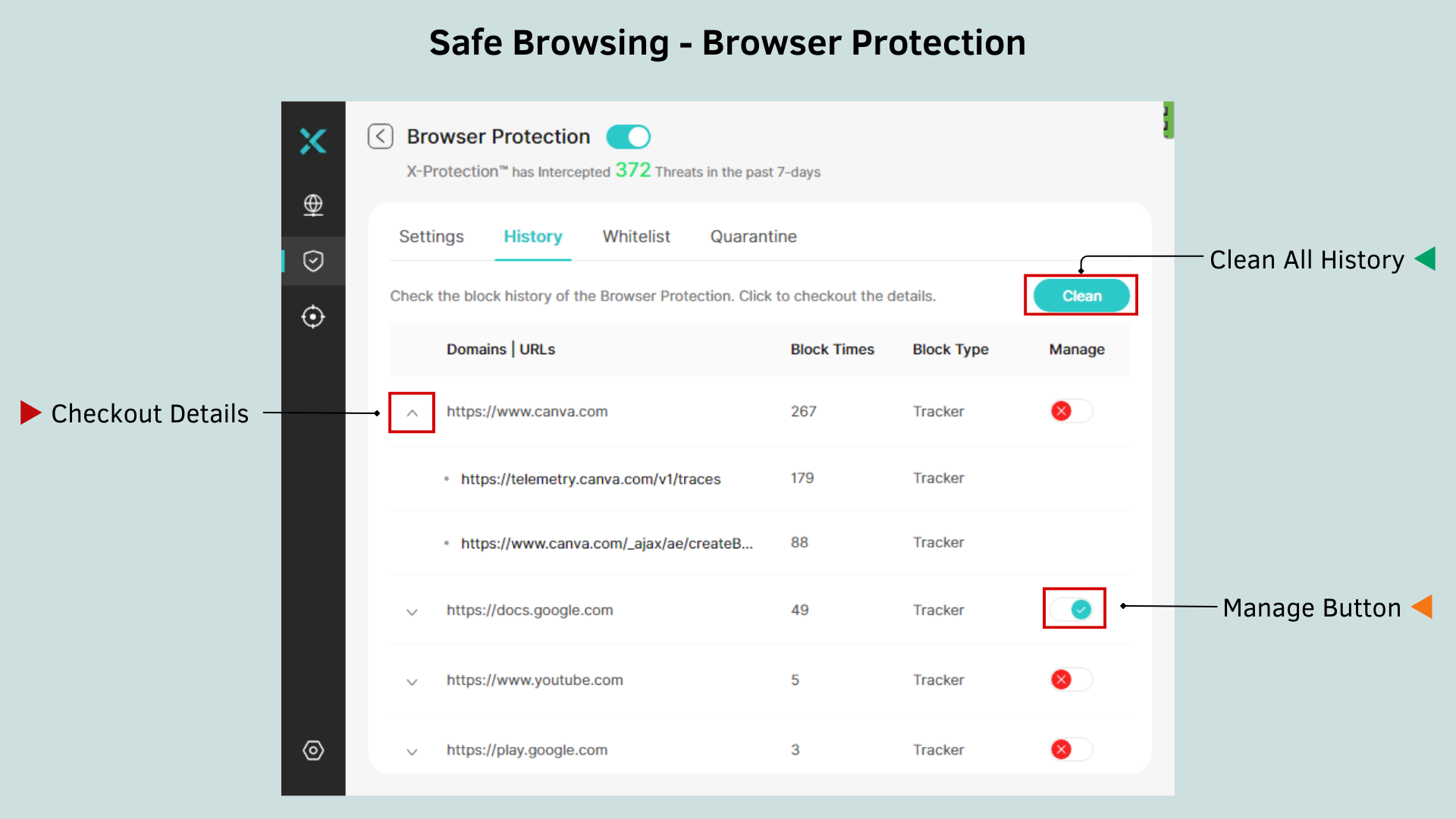Open the Quarantine tab
Screen dimensions: 1456x819
pyautogui.click(x=753, y=236)
